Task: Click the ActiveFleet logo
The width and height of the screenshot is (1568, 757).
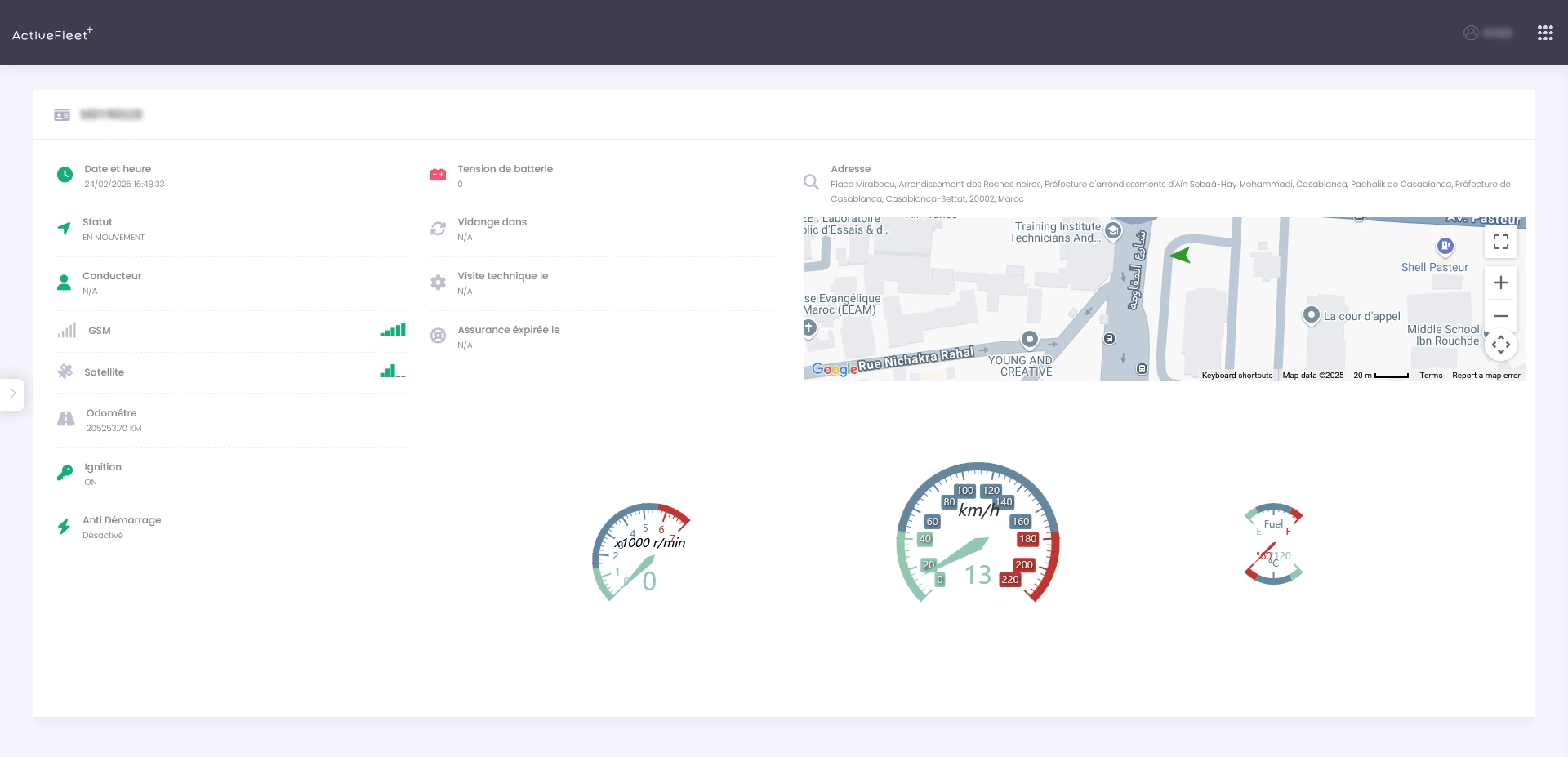Action: pos(52,34)
